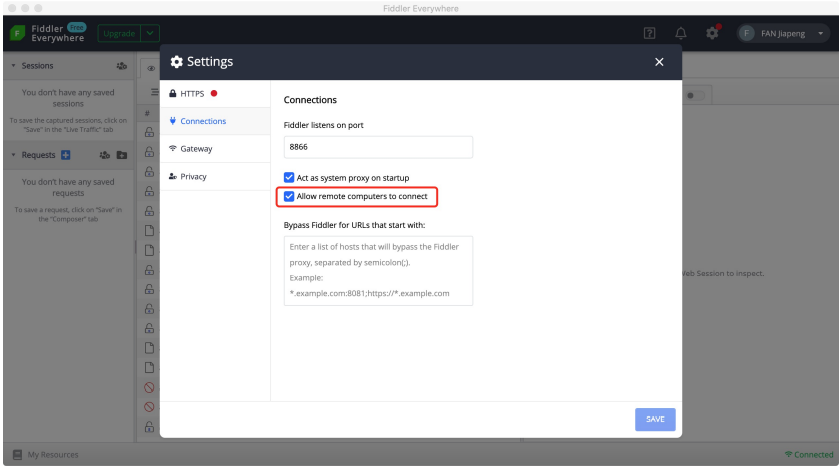The height and width of the screenshot is (469, 840).
Task: Toggle Allow remote computers to connect checkbox
Action: [x=289, y=196]
